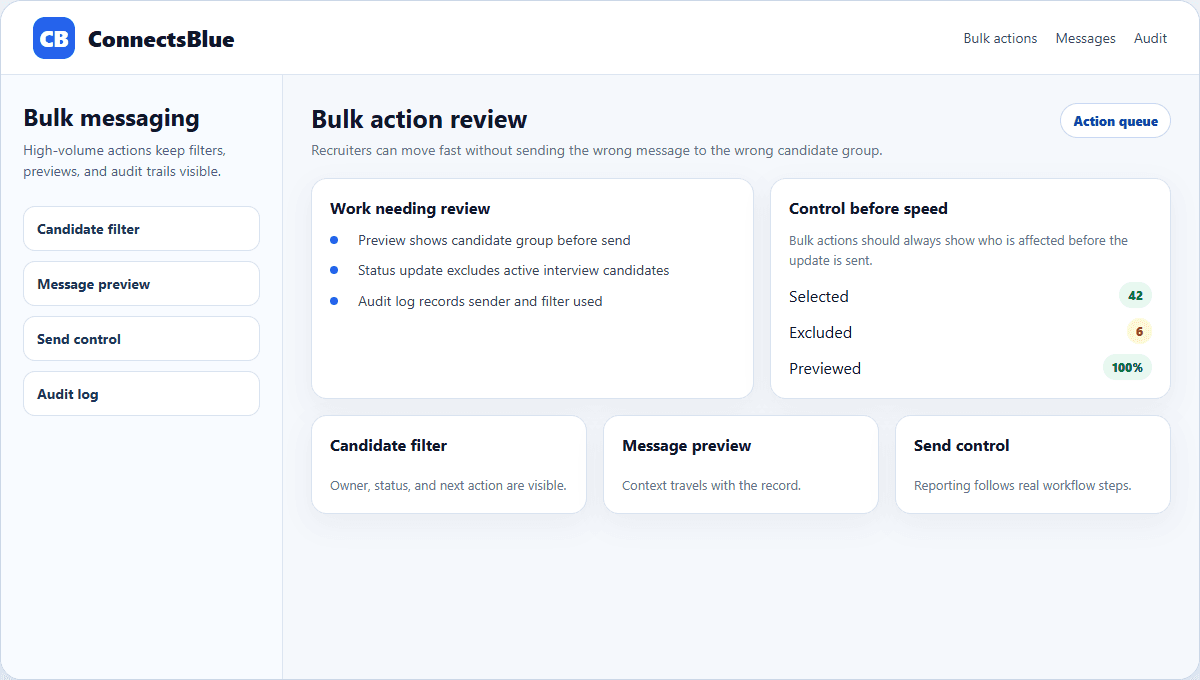Click 'Context travels with the record.'

(711, 486)
